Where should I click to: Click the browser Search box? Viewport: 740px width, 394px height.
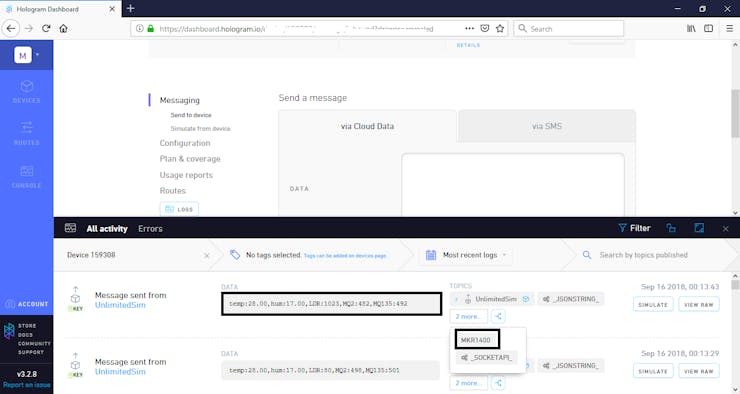click(569, 28)
